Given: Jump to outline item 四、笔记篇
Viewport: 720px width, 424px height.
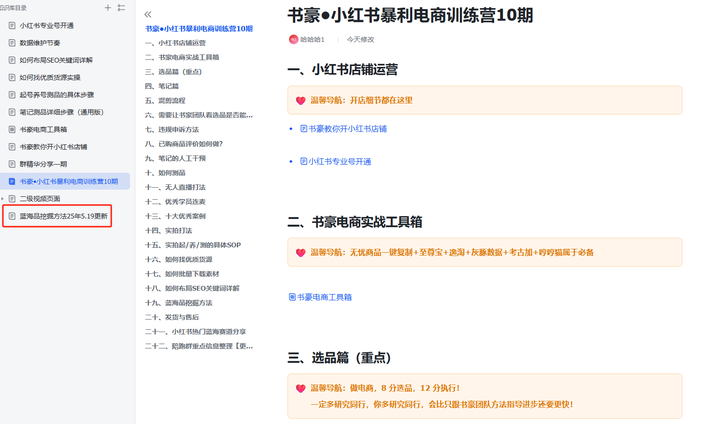Looking at the screenshot, I should pos(162,86).
